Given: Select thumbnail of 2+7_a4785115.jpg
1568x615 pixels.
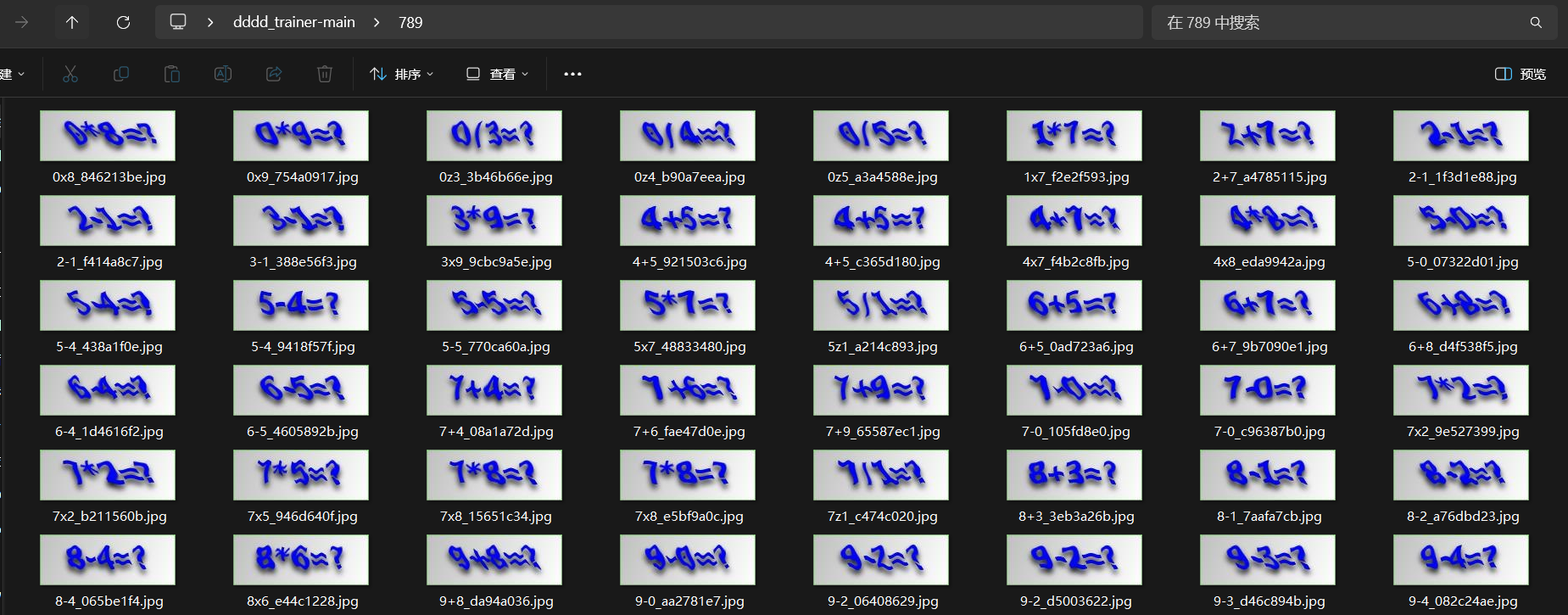Looking at the screenshot, I should click(x=1268, y=136).
